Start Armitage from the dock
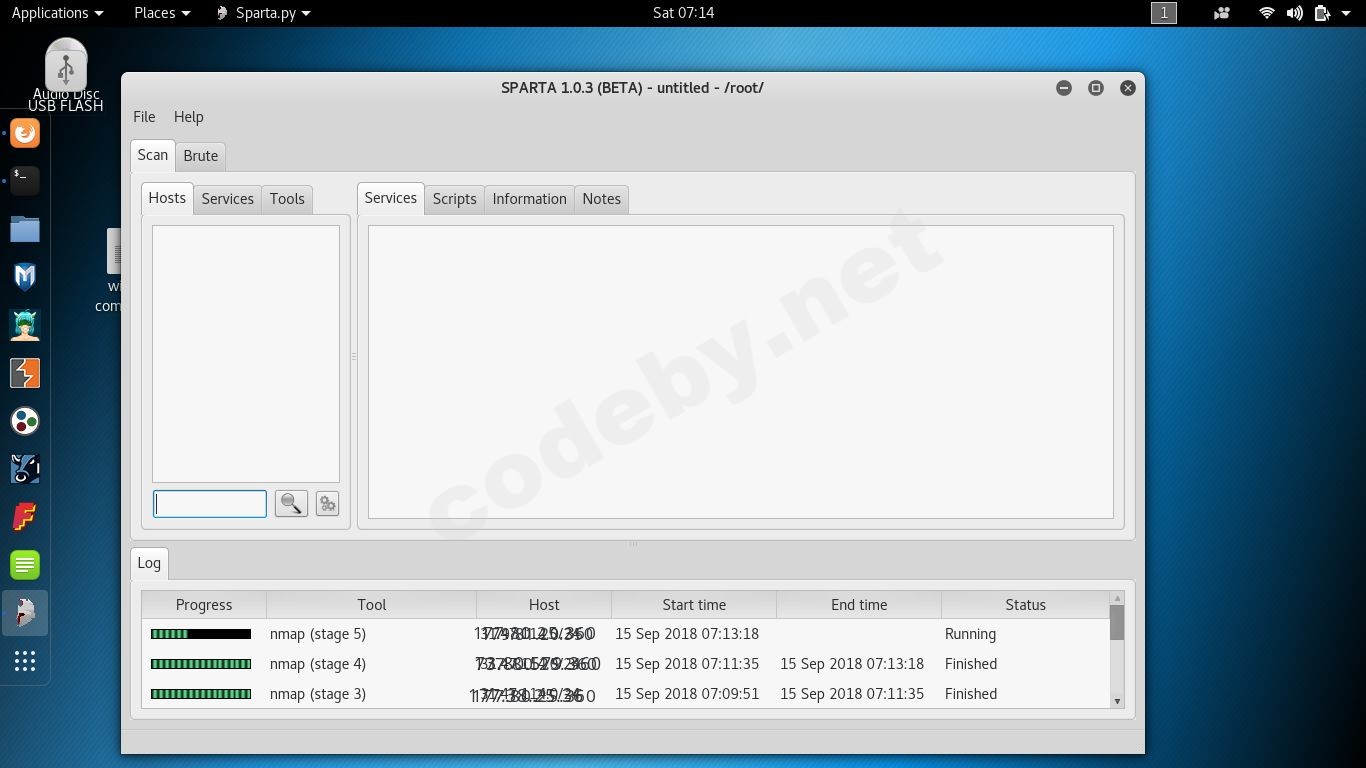Screen dimensions: 1366x768 click(25, 325)
